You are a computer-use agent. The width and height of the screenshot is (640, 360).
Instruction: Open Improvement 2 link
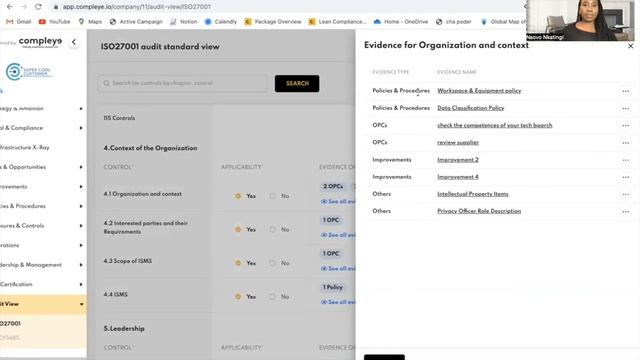[x=458, y=160]
